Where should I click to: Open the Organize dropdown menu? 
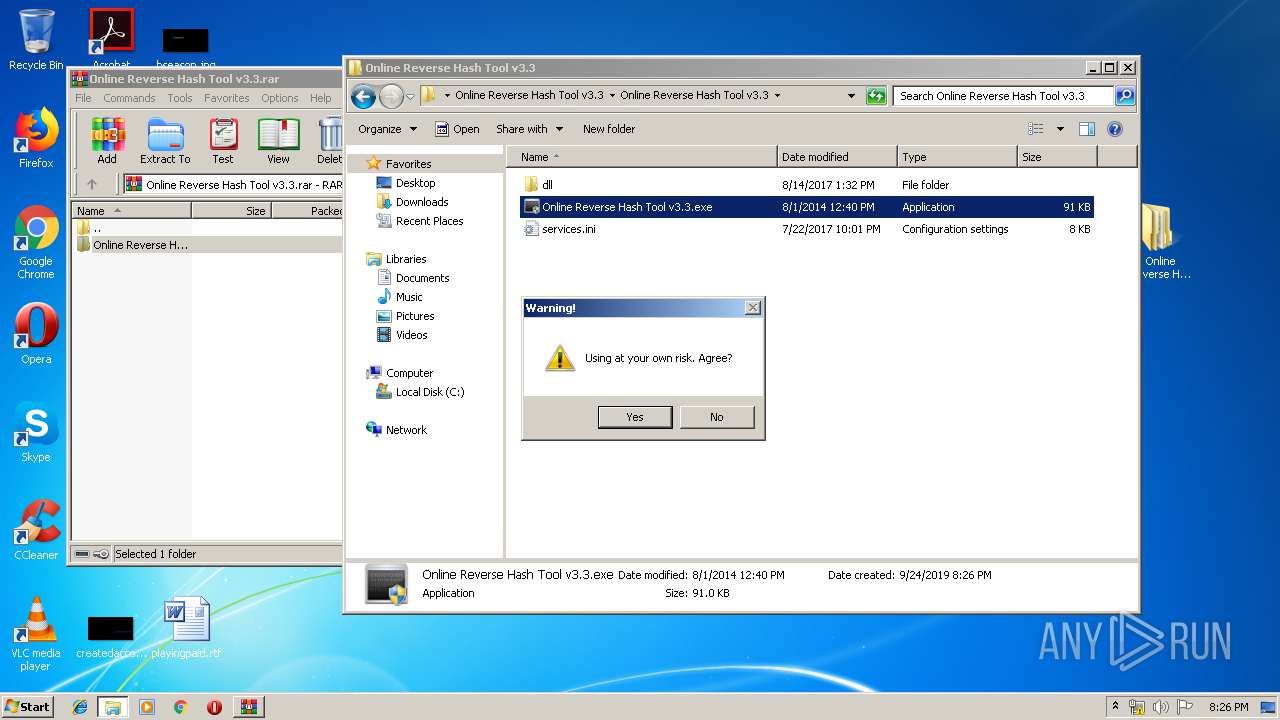pyautogui.click(x=387, y=129)
